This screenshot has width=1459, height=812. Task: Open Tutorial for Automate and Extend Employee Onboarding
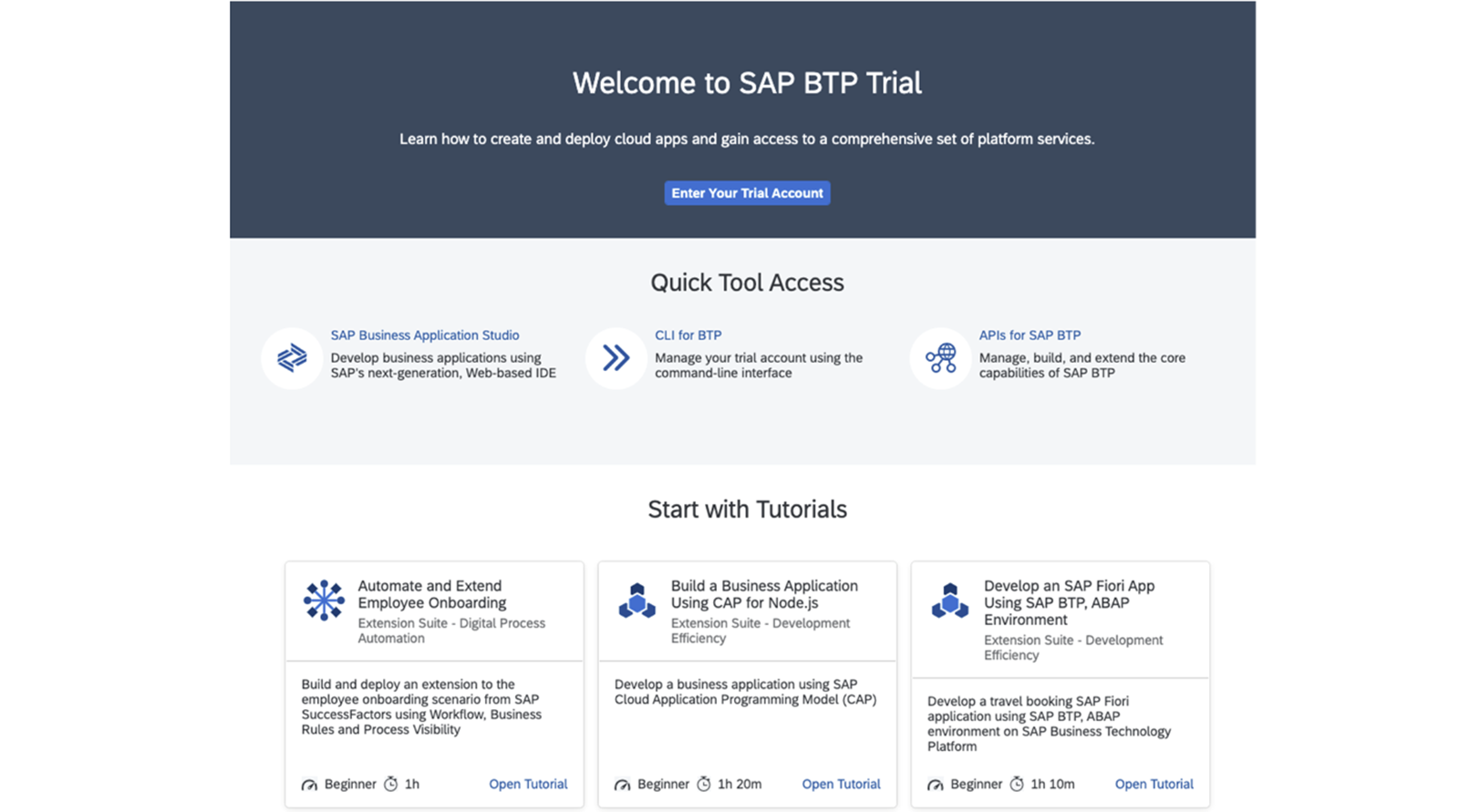coord(528,784)
